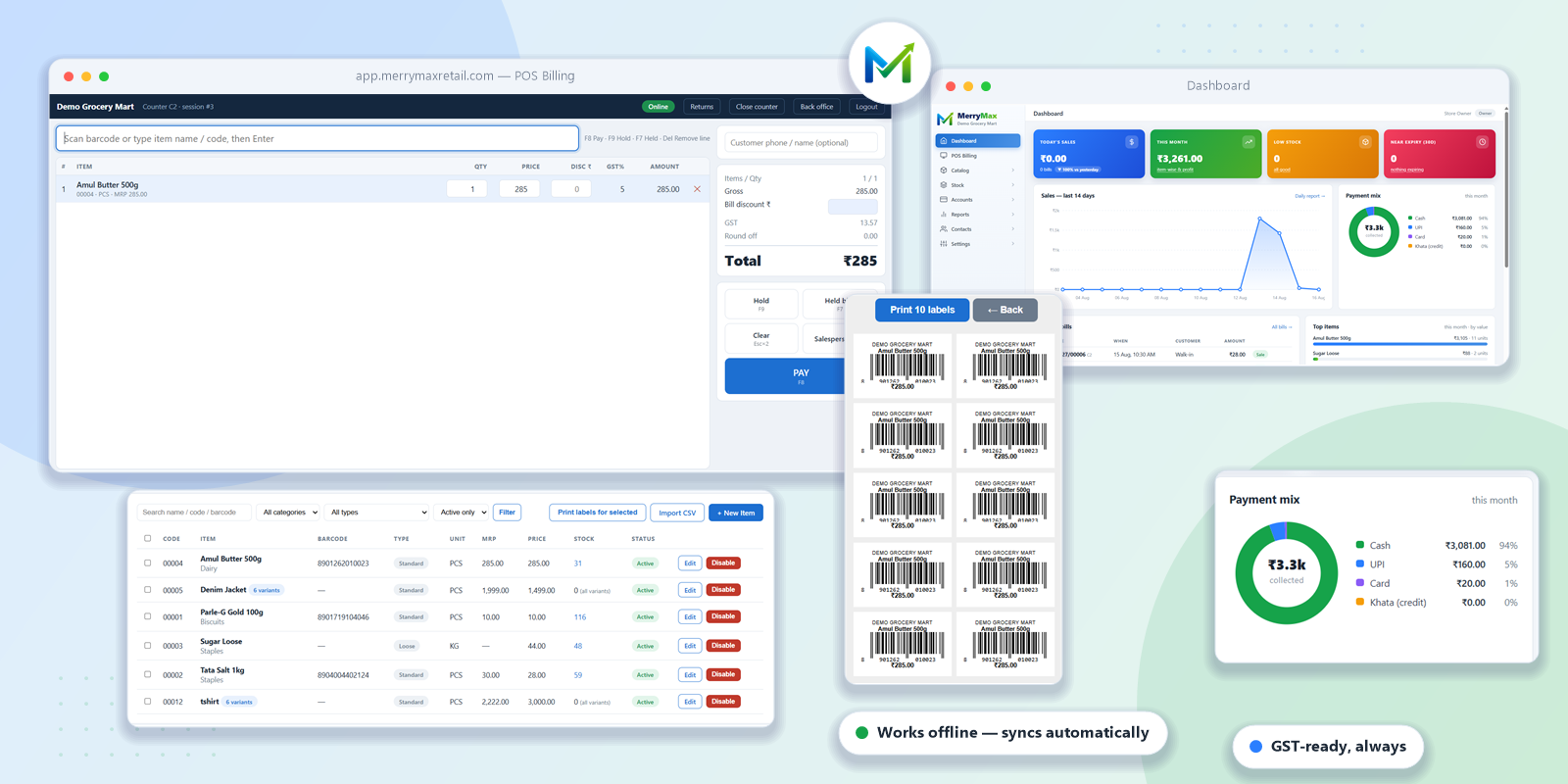Click the Filter button above items table

[x=507, y=513]
